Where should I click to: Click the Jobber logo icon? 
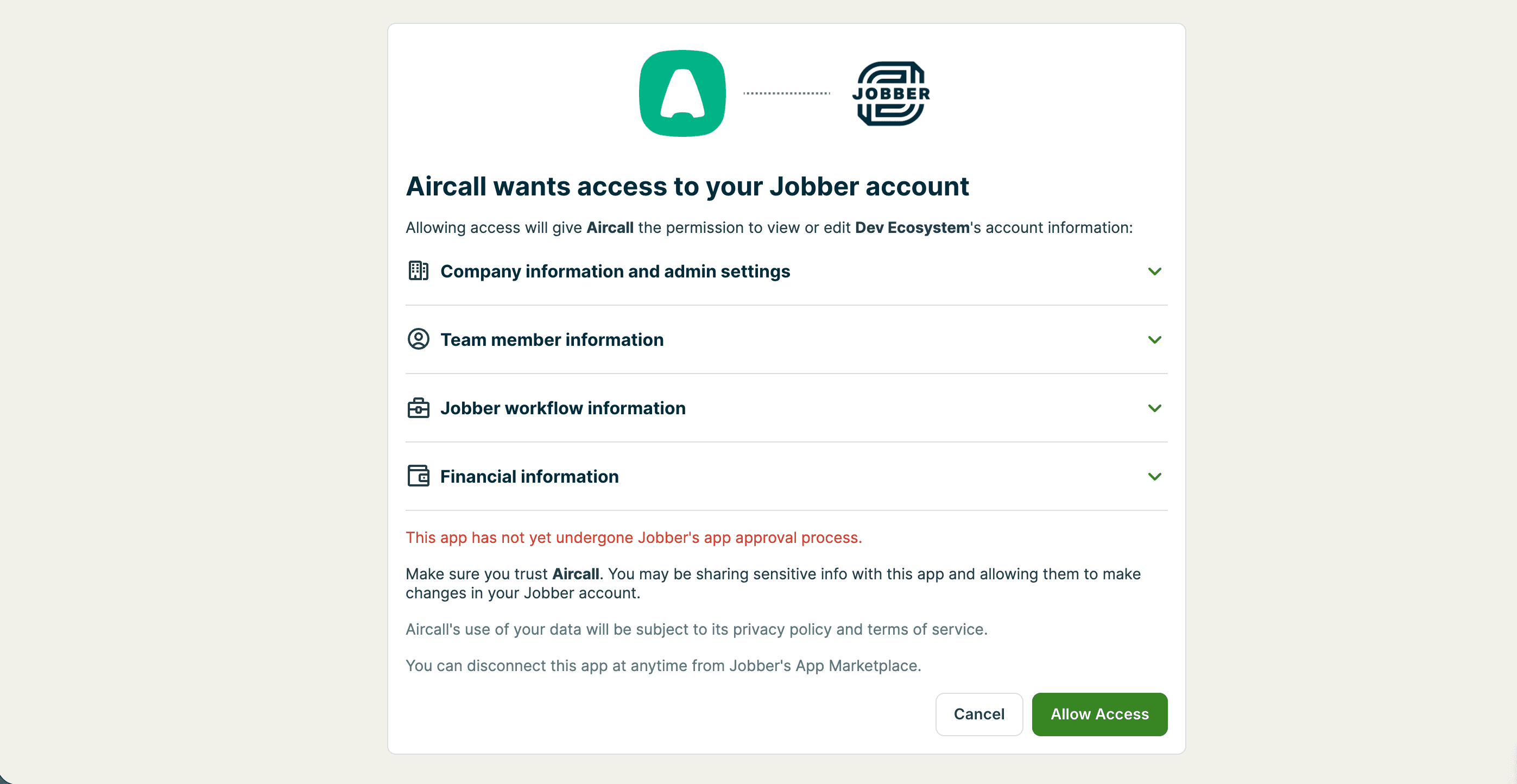point(890,93)
